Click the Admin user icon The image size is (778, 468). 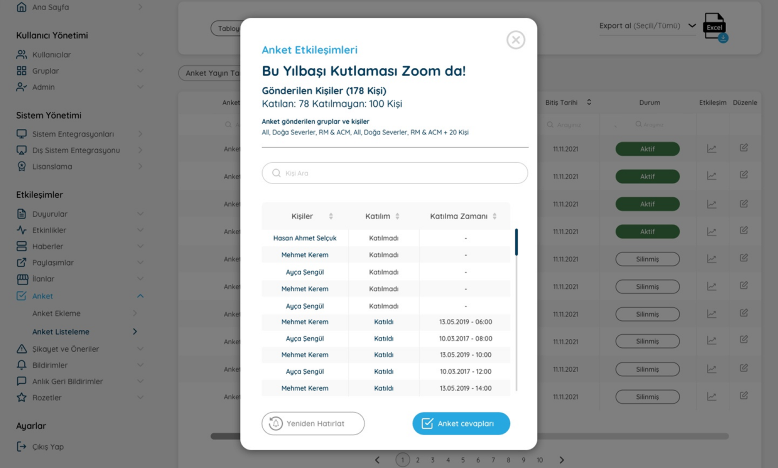pyautogui.click(x=21, y=87)
